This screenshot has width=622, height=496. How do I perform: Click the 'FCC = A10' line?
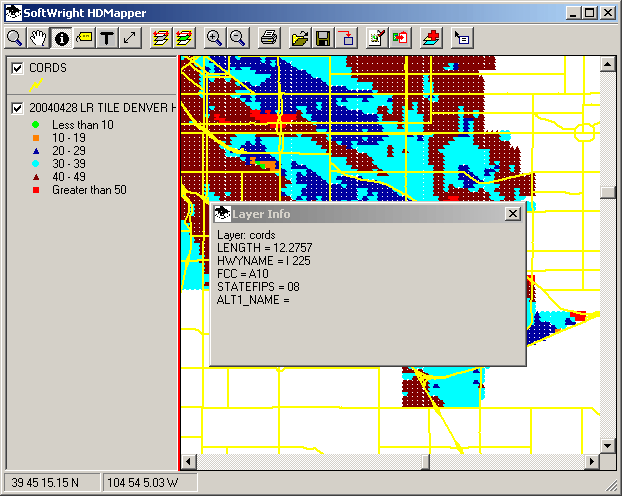243,274
